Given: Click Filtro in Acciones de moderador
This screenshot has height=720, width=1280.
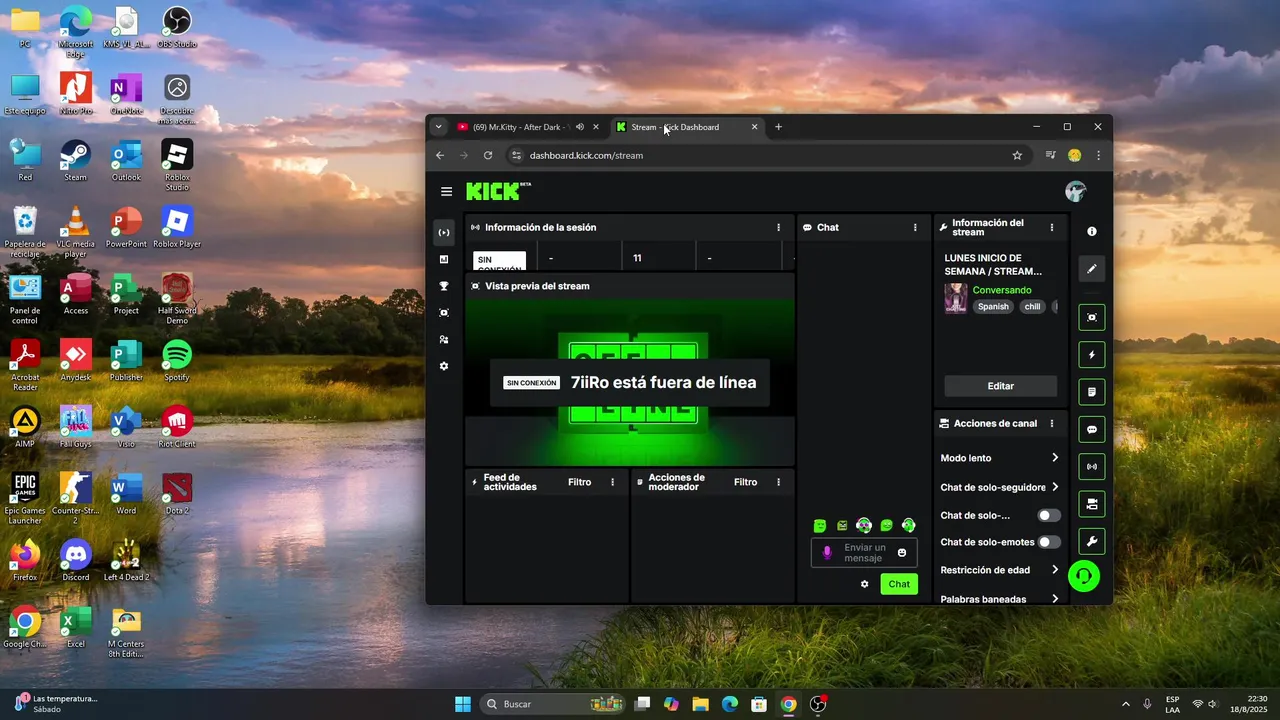Looking at the screenshot, I should click(745, 482).
